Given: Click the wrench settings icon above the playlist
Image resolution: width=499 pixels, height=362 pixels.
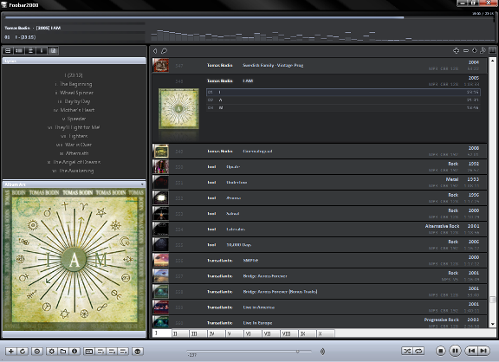Looking at the screenshot, I should coord(483,51).
